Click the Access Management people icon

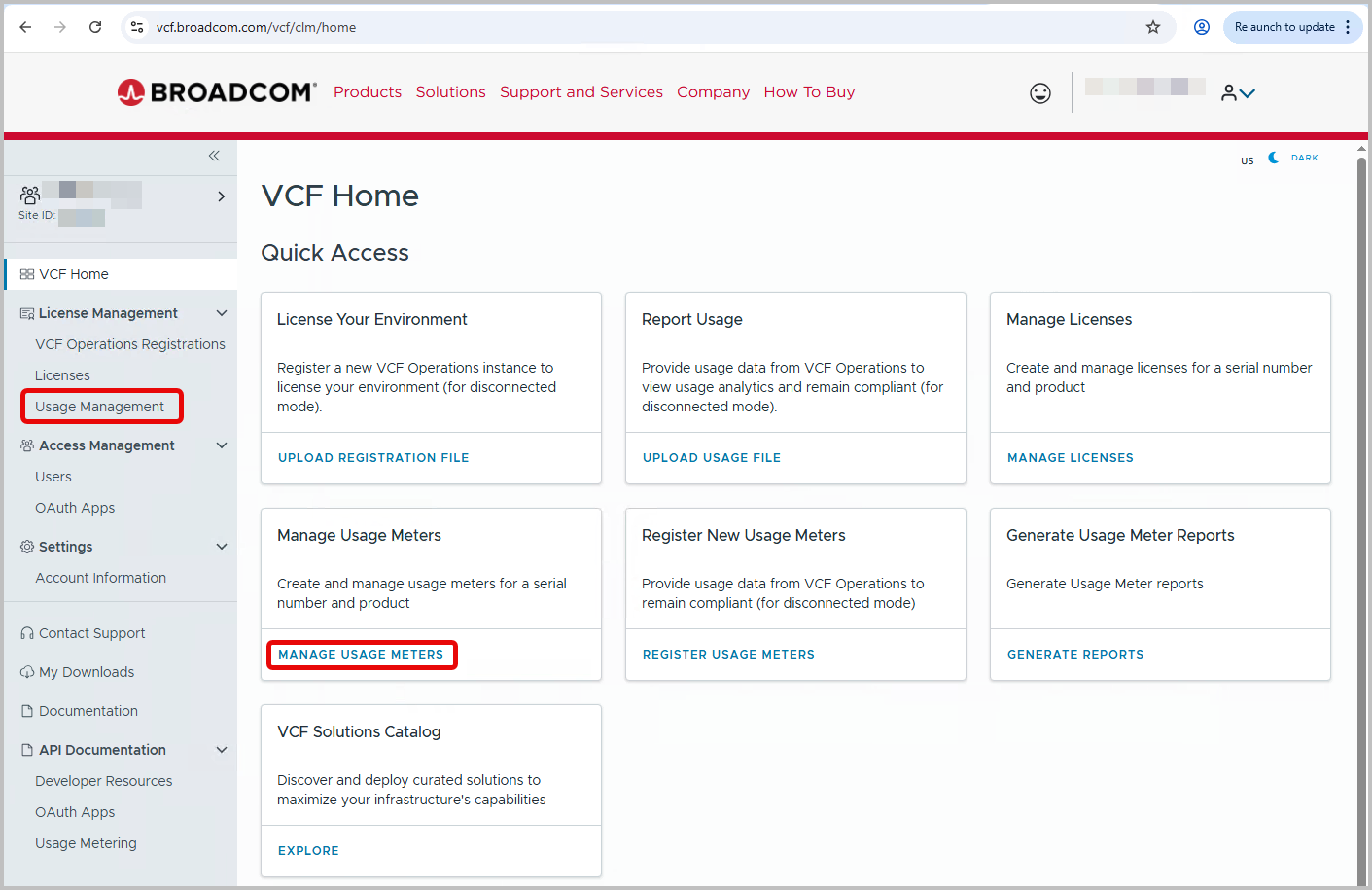27,445
